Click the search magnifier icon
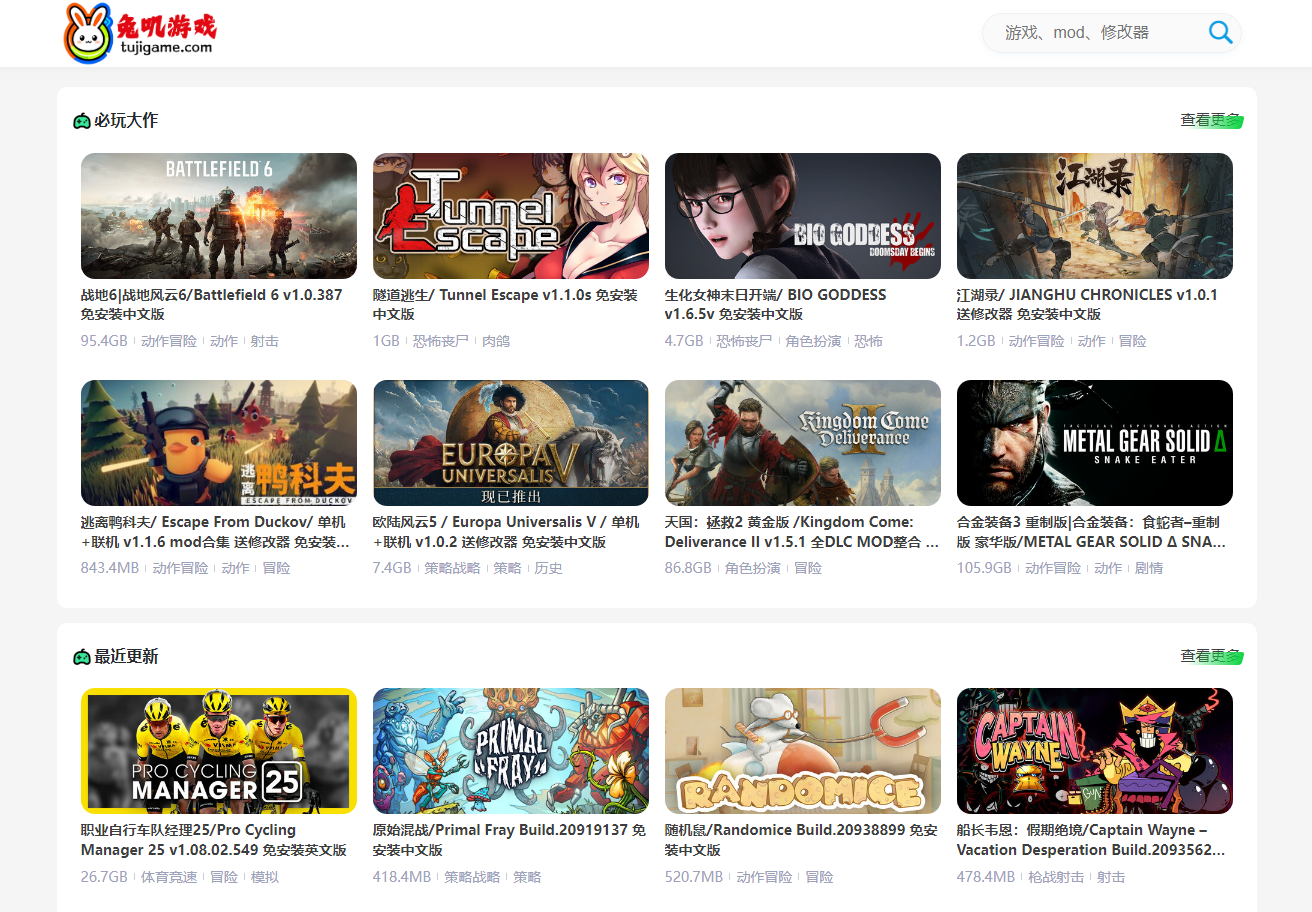This screenshot has width=1312, height=912. [1220, 32]
